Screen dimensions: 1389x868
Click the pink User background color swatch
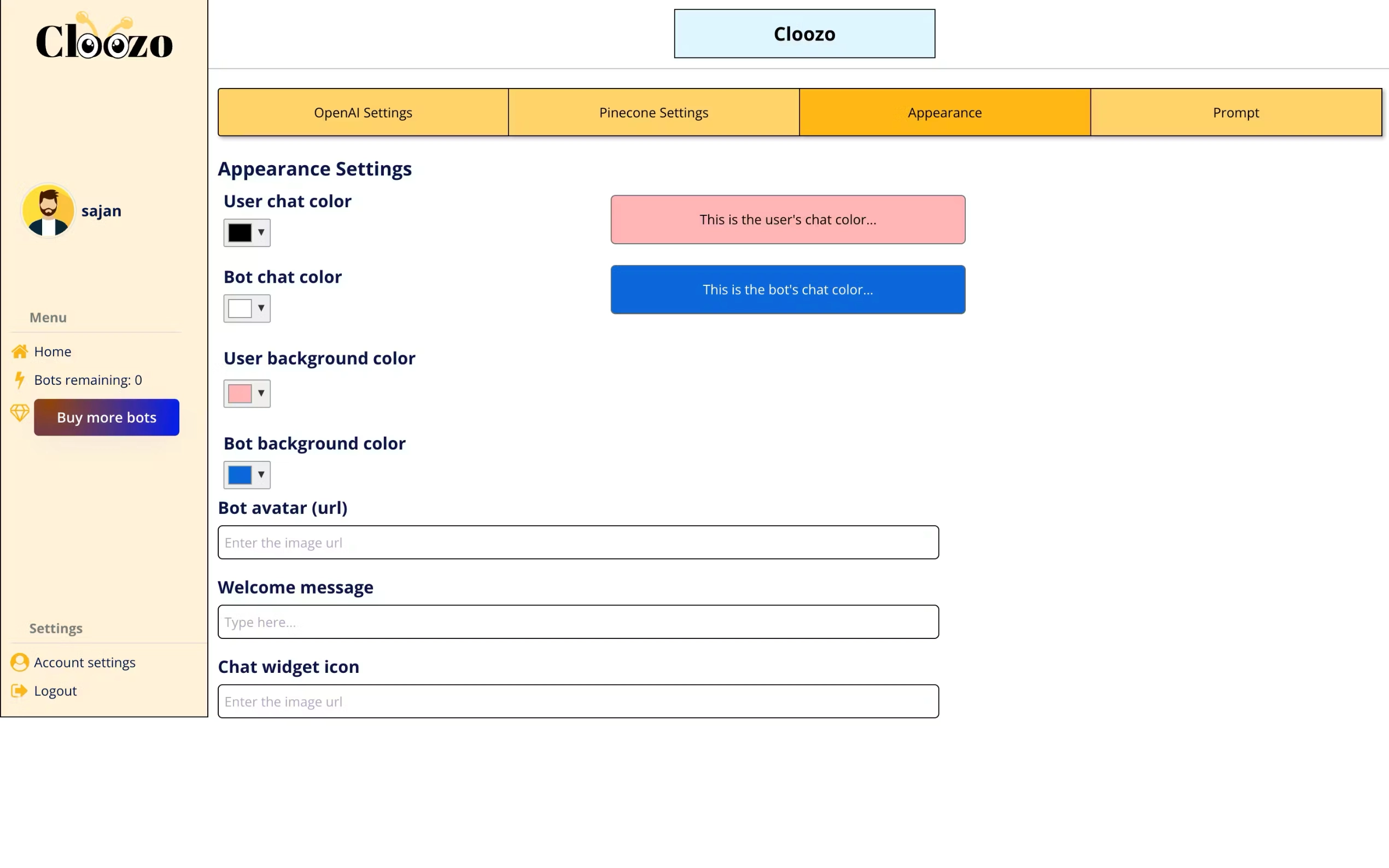tap(240, 393)
